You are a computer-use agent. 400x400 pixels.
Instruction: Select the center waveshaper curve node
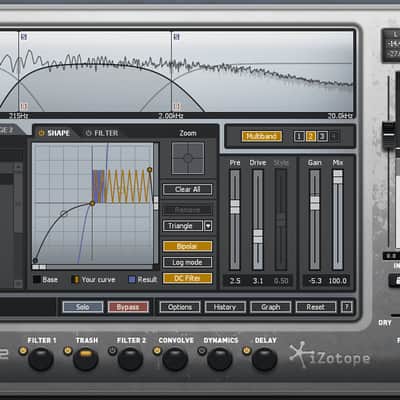92,203
